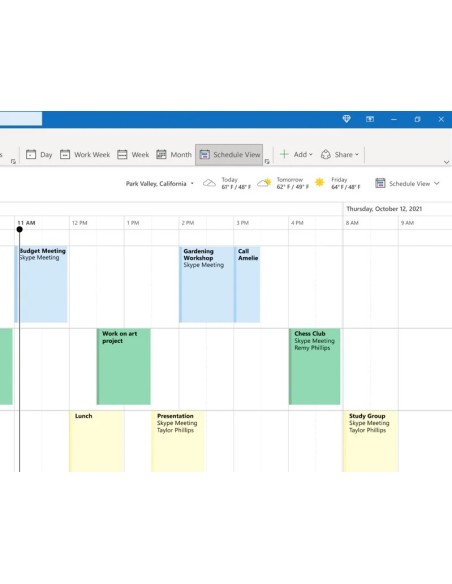
Task: Open the Add calendar dropdown
Action: [x=296, y=155]
